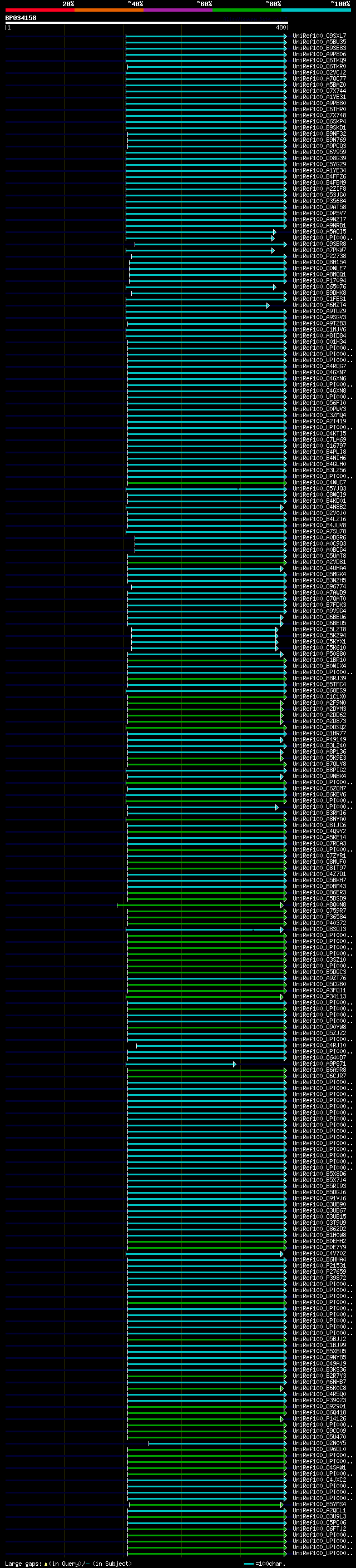Open the UniRef100_Q68ES9 entry
Image resolution: width=356 pixels, height=1568 pixels.
[319, 691]
